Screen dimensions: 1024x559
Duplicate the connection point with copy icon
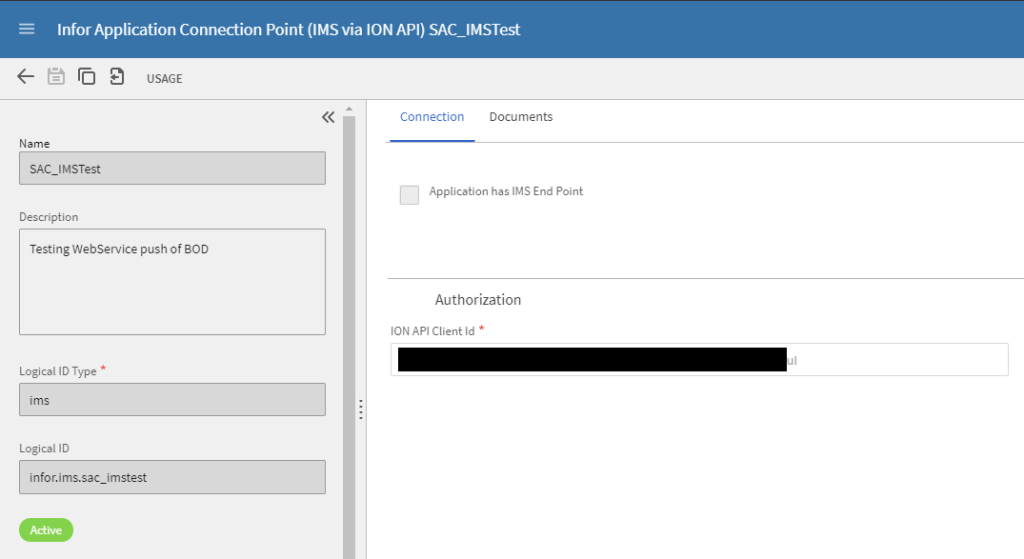tap(87, 77)
